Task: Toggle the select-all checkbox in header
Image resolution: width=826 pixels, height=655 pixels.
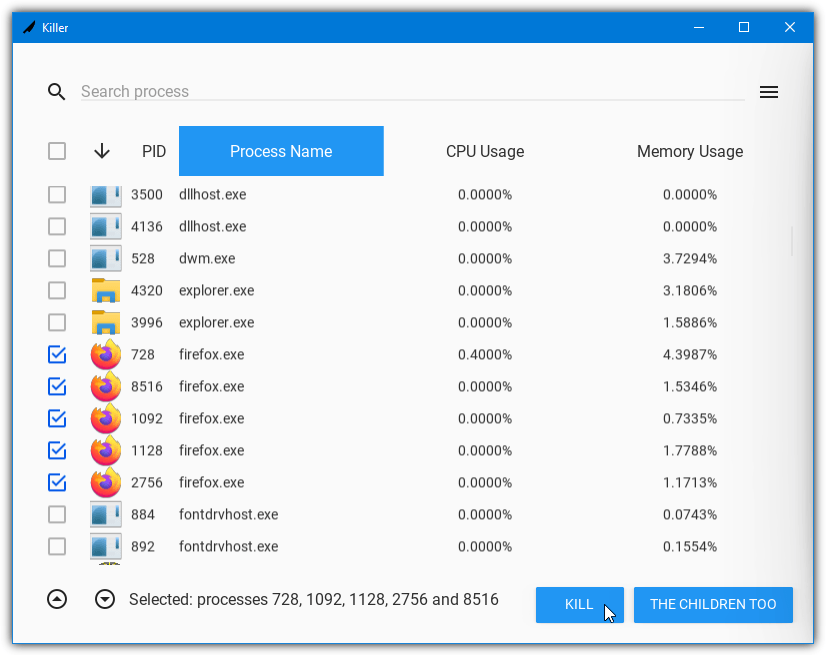Action: pos(57,151)
